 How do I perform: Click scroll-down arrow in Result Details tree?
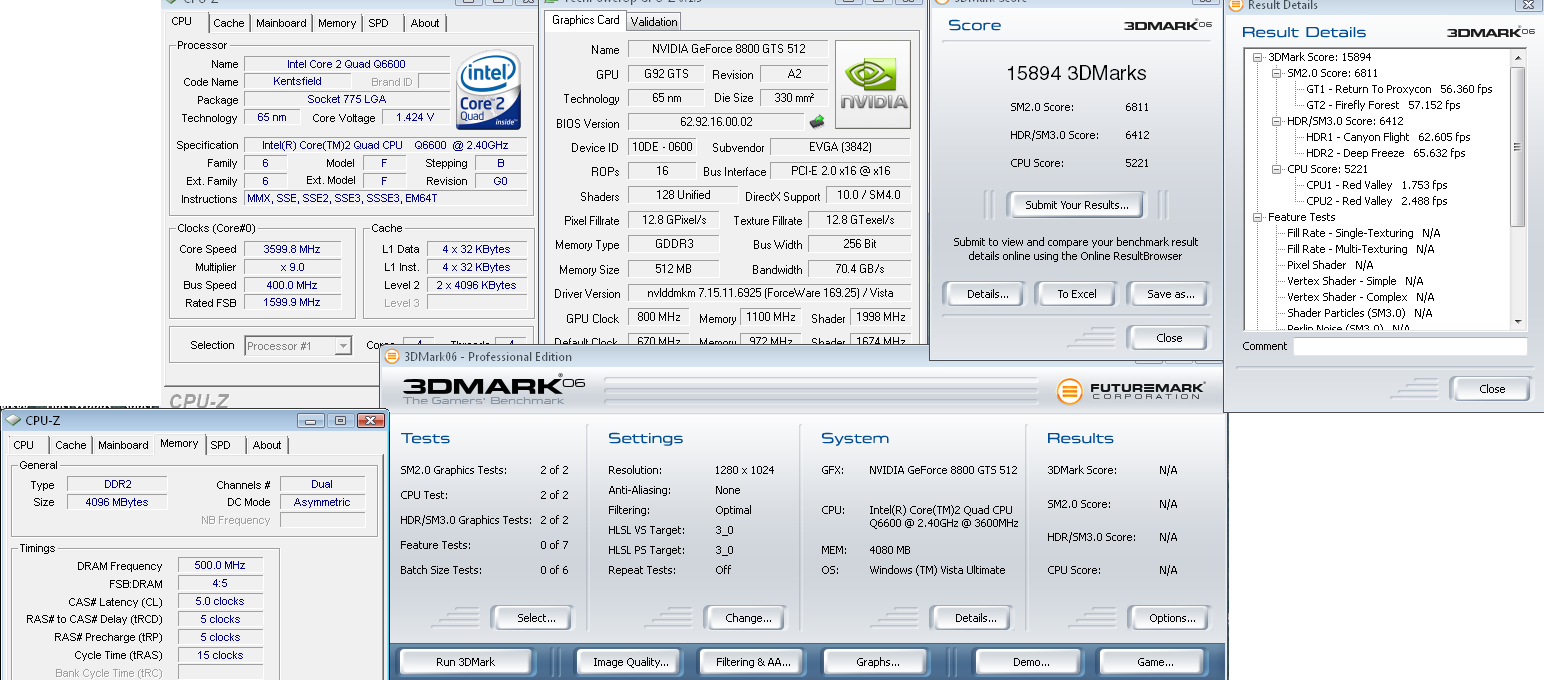pos(1519,321)
